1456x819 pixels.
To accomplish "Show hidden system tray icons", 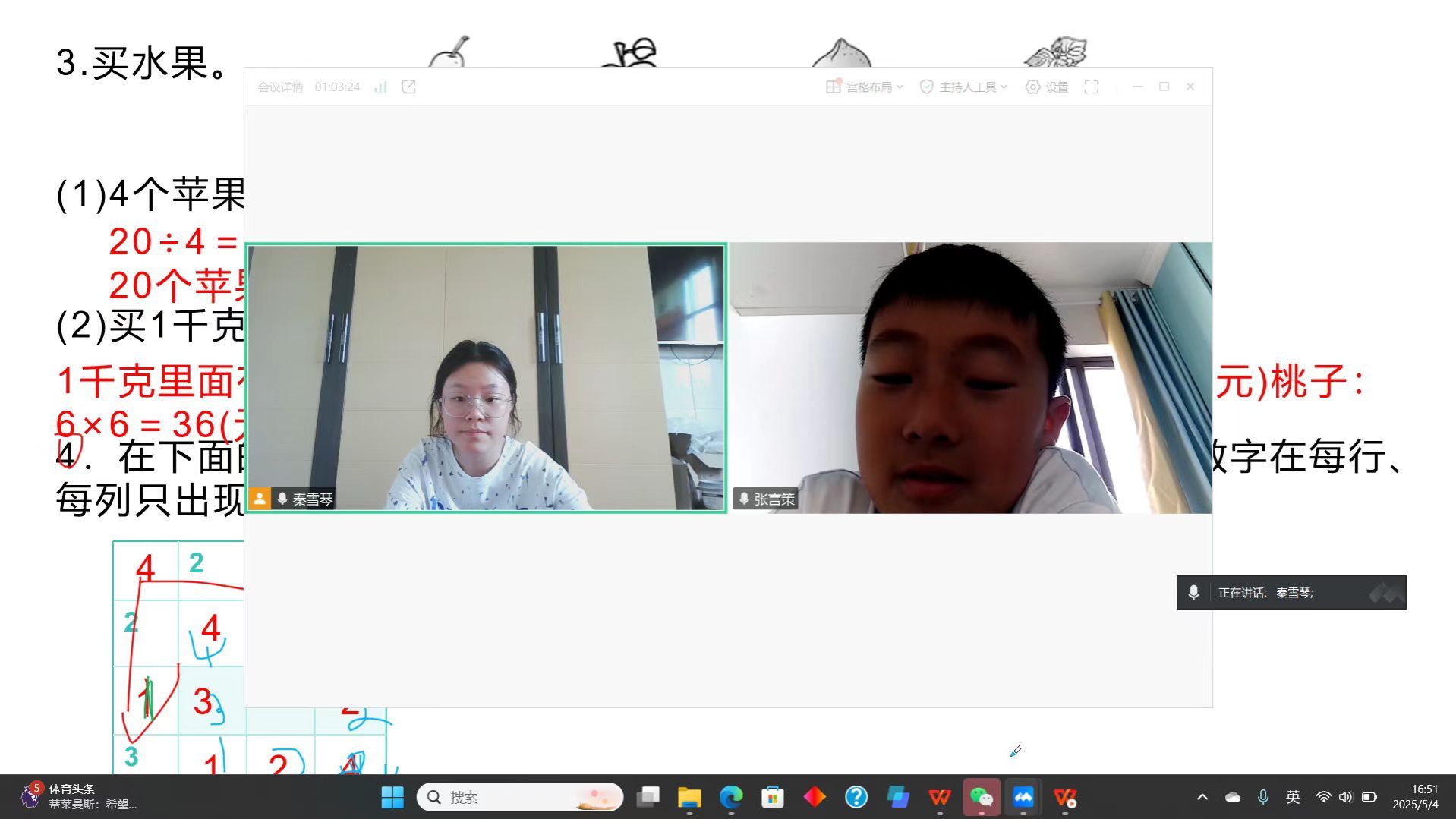I will [1202, 797].
